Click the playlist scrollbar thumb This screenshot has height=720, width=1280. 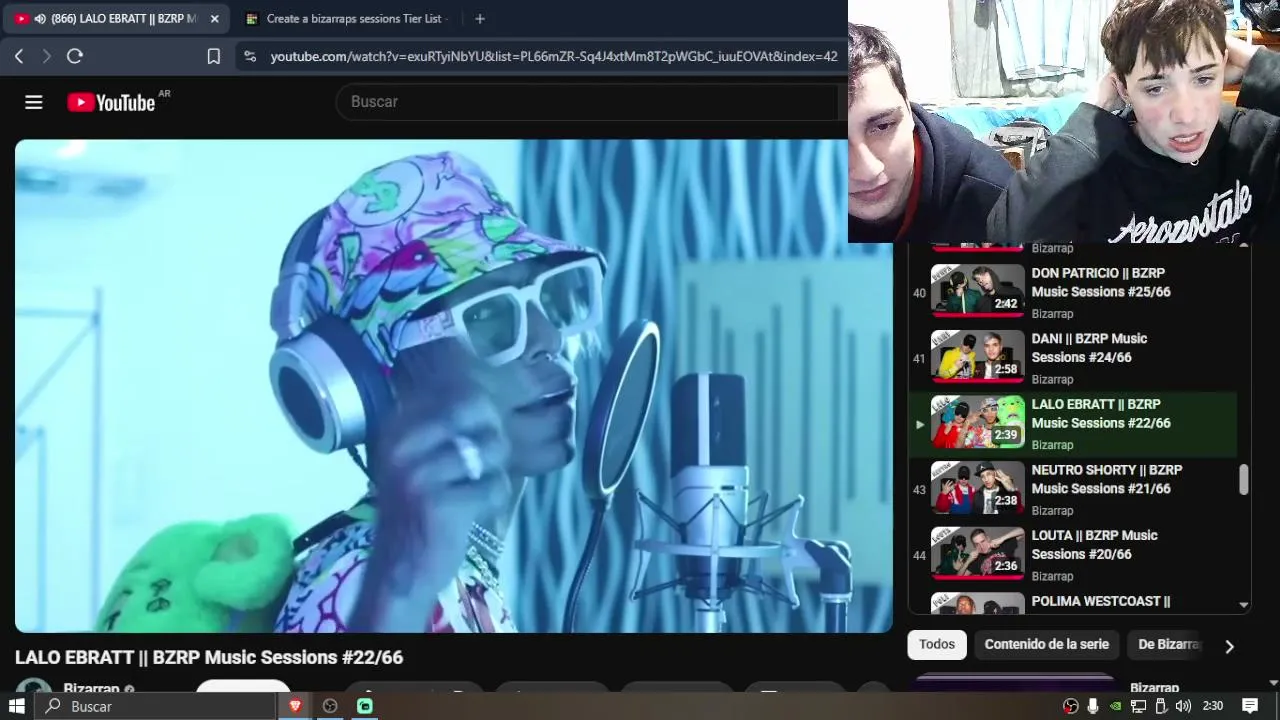click(x=1244, y=480)
